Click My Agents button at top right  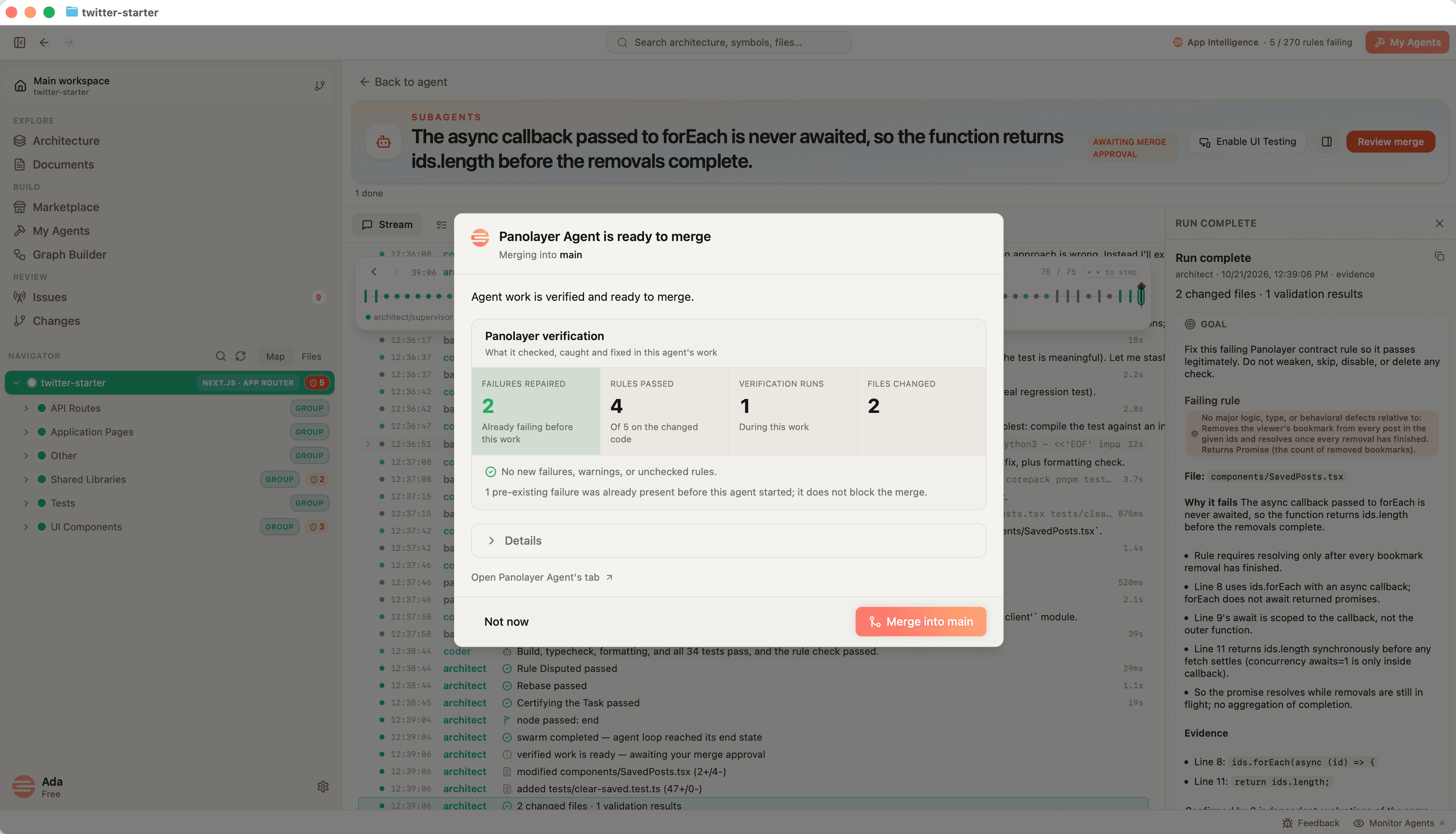tap(1407, 43)
